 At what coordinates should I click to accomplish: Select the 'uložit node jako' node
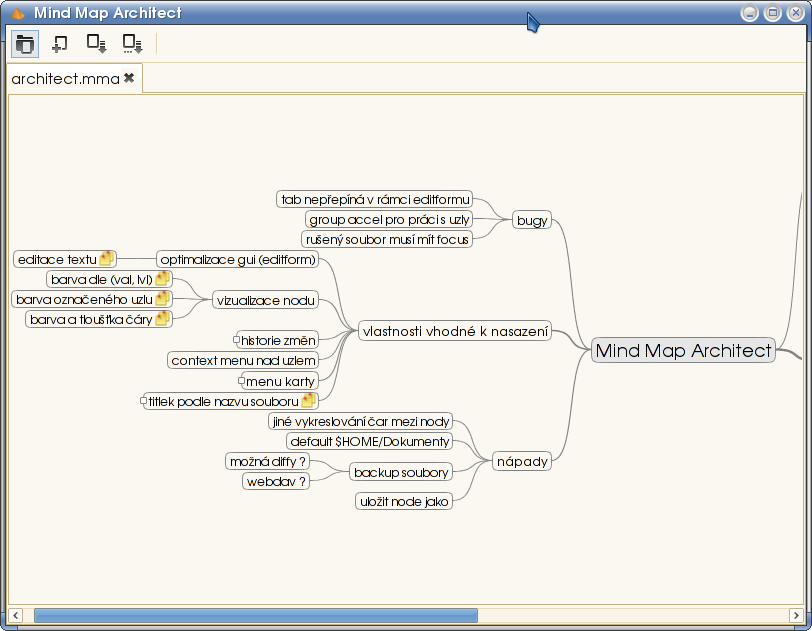(x=404, y=501)
